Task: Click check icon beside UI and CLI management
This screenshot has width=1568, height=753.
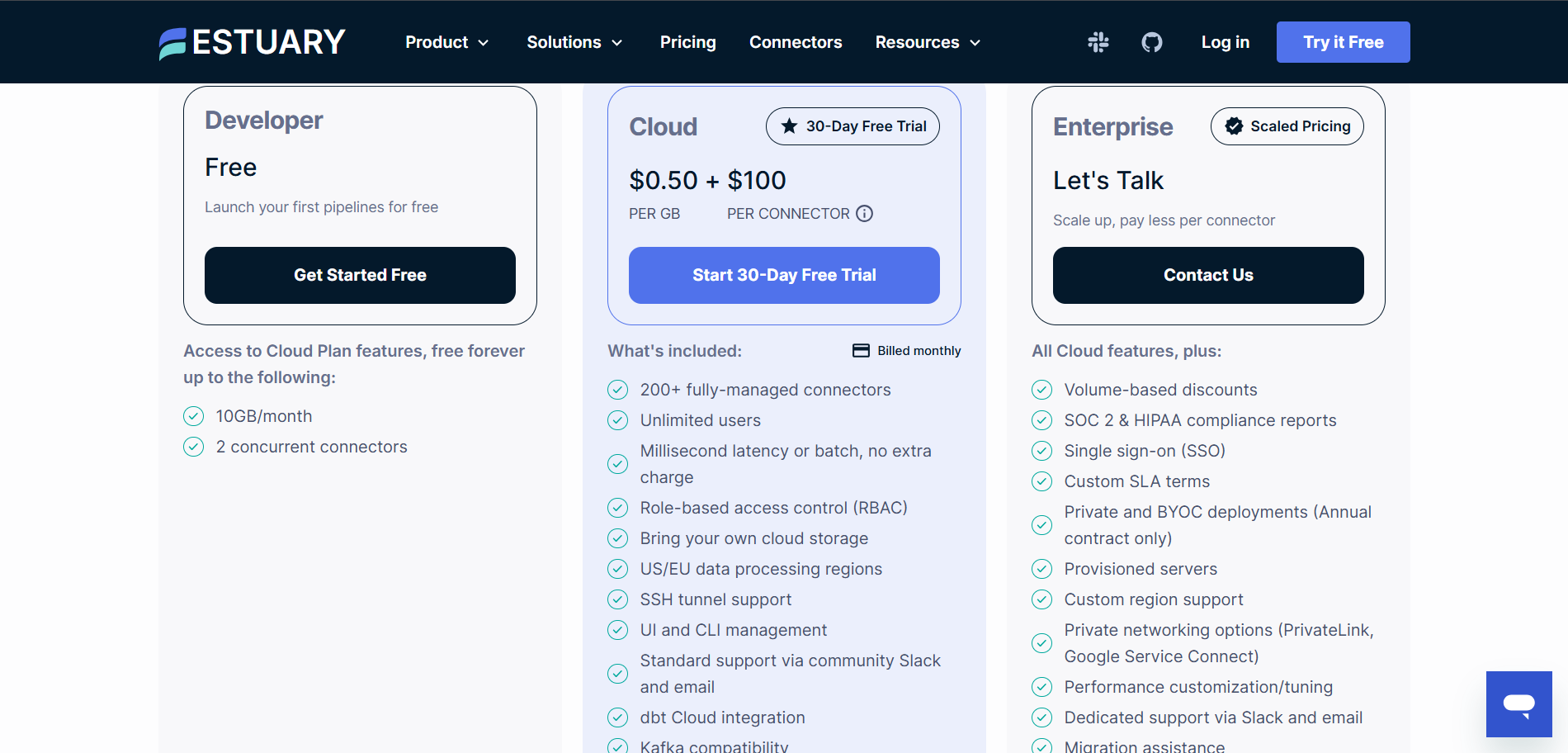Action: 618,630
